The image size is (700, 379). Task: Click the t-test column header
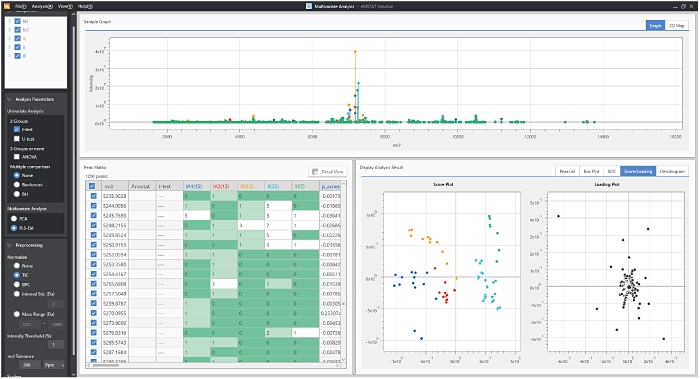tap(170, 186)
